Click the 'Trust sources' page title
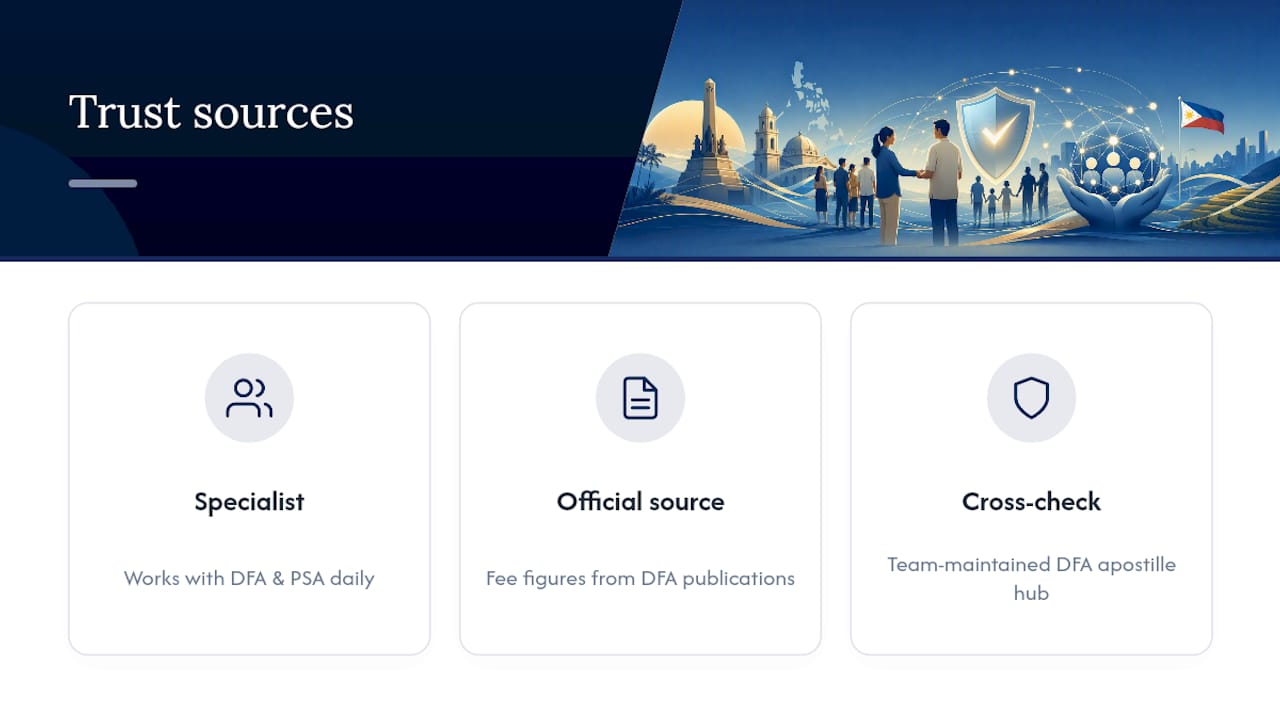Viewport: 1280px width, 720px height. tap(211, 112)
